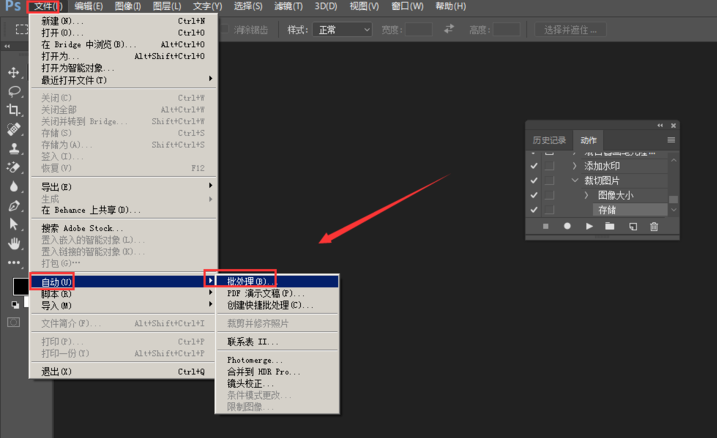The width and height of the screenshot is (717, 438).
Task: Switch to the 历史记录 tab
Action: (549, 140)
